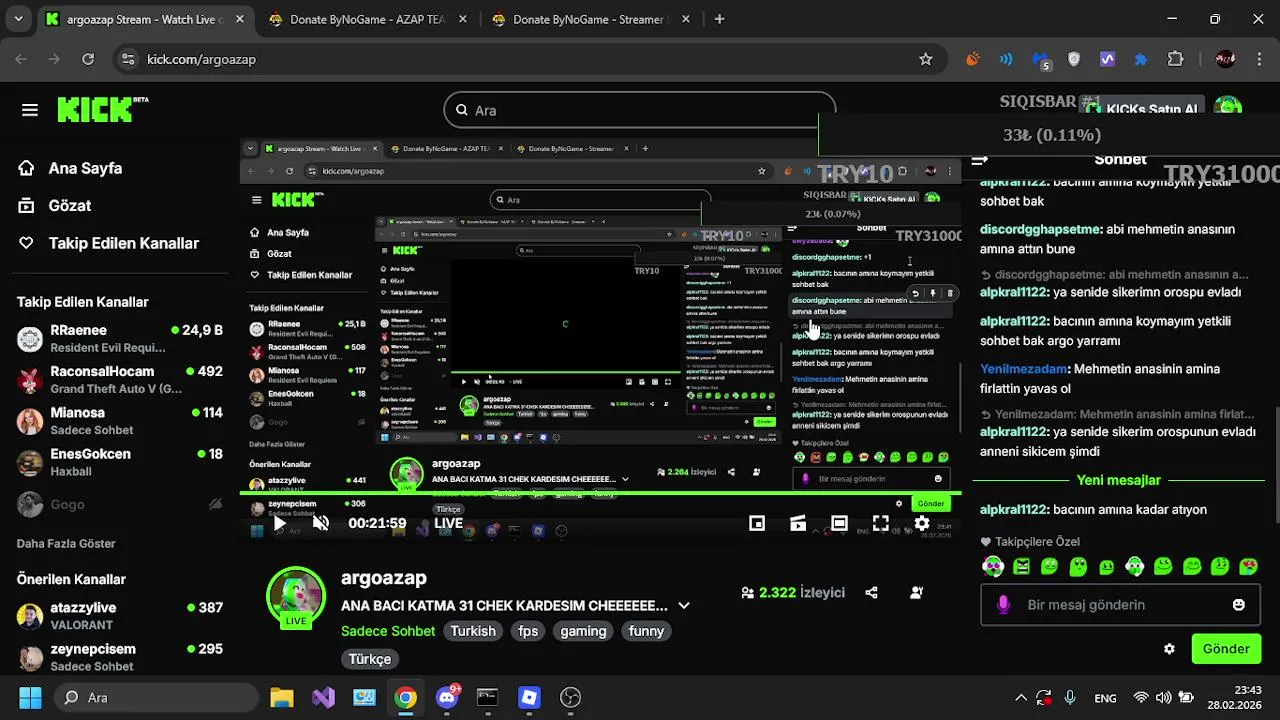Open the Sadece Sohbet category link
The image size is (1280, 720).
[x=388, y=631]
